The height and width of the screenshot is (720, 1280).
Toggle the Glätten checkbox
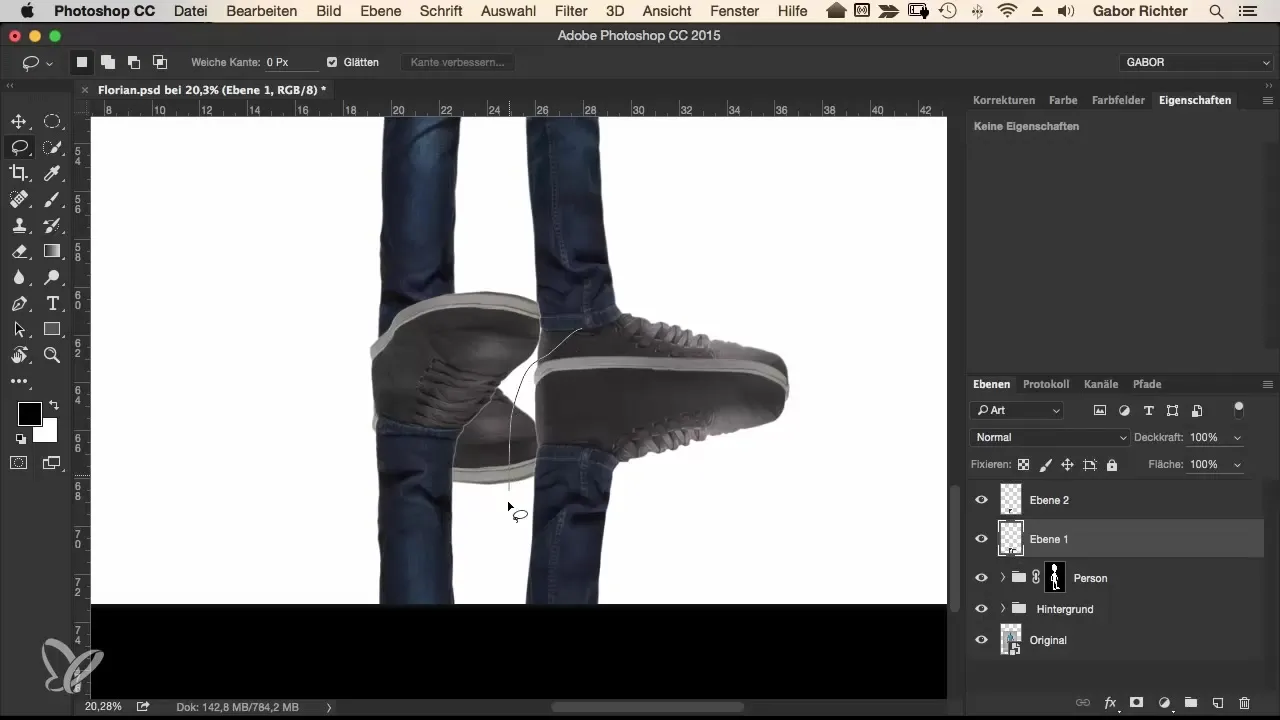[332, 62]
